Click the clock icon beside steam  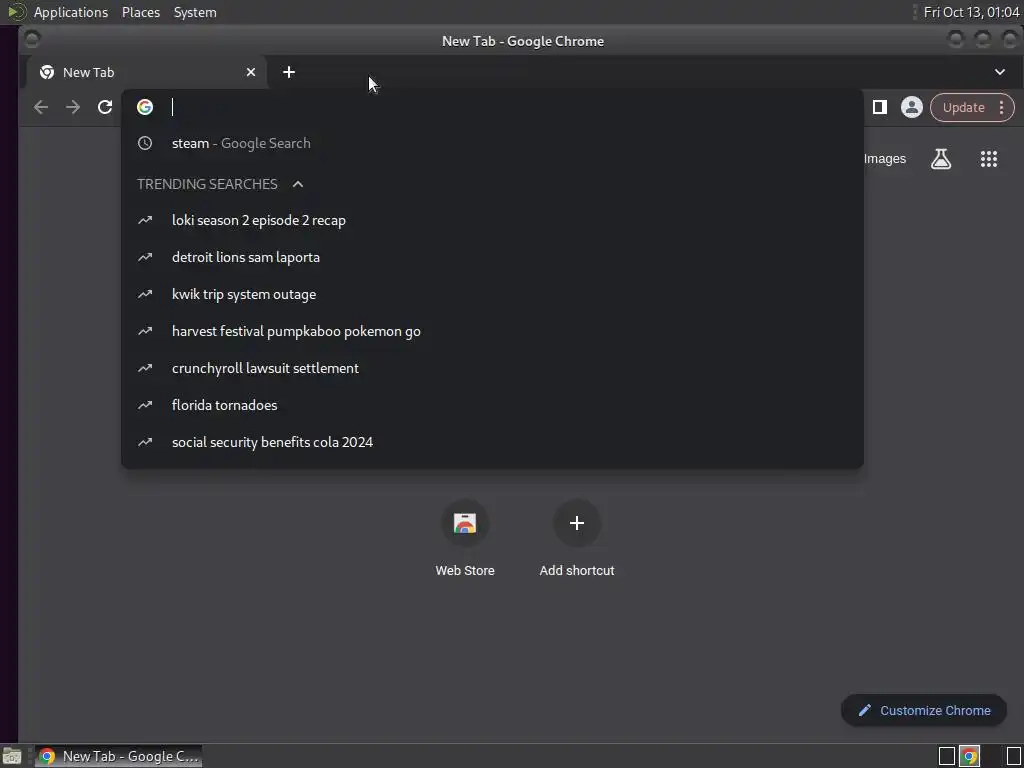(x=145, y=143)
